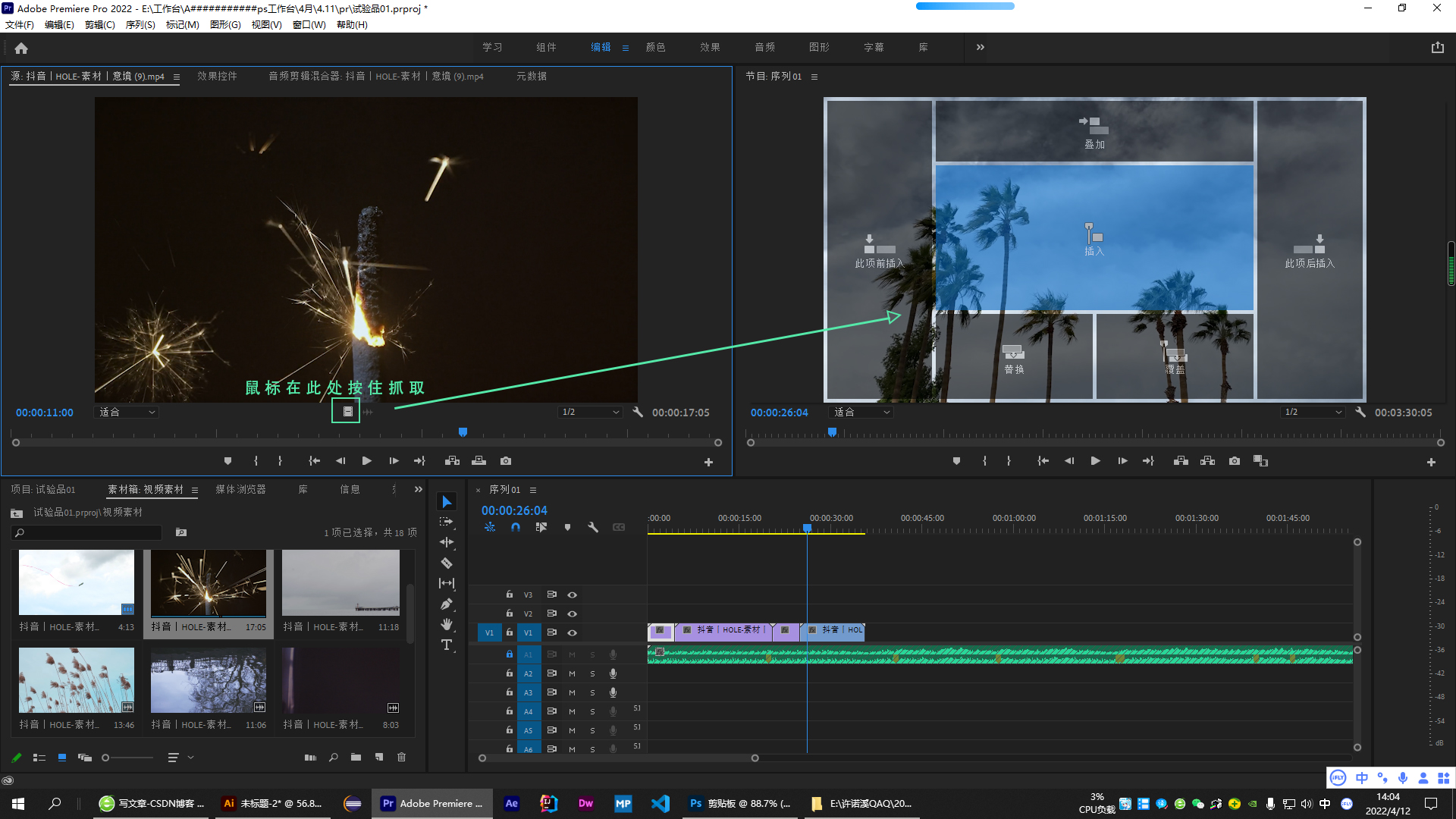This screenshot has width=1456, height=819.
Task: Expand project panel tabs overflow
Action: tap(418, 489)
